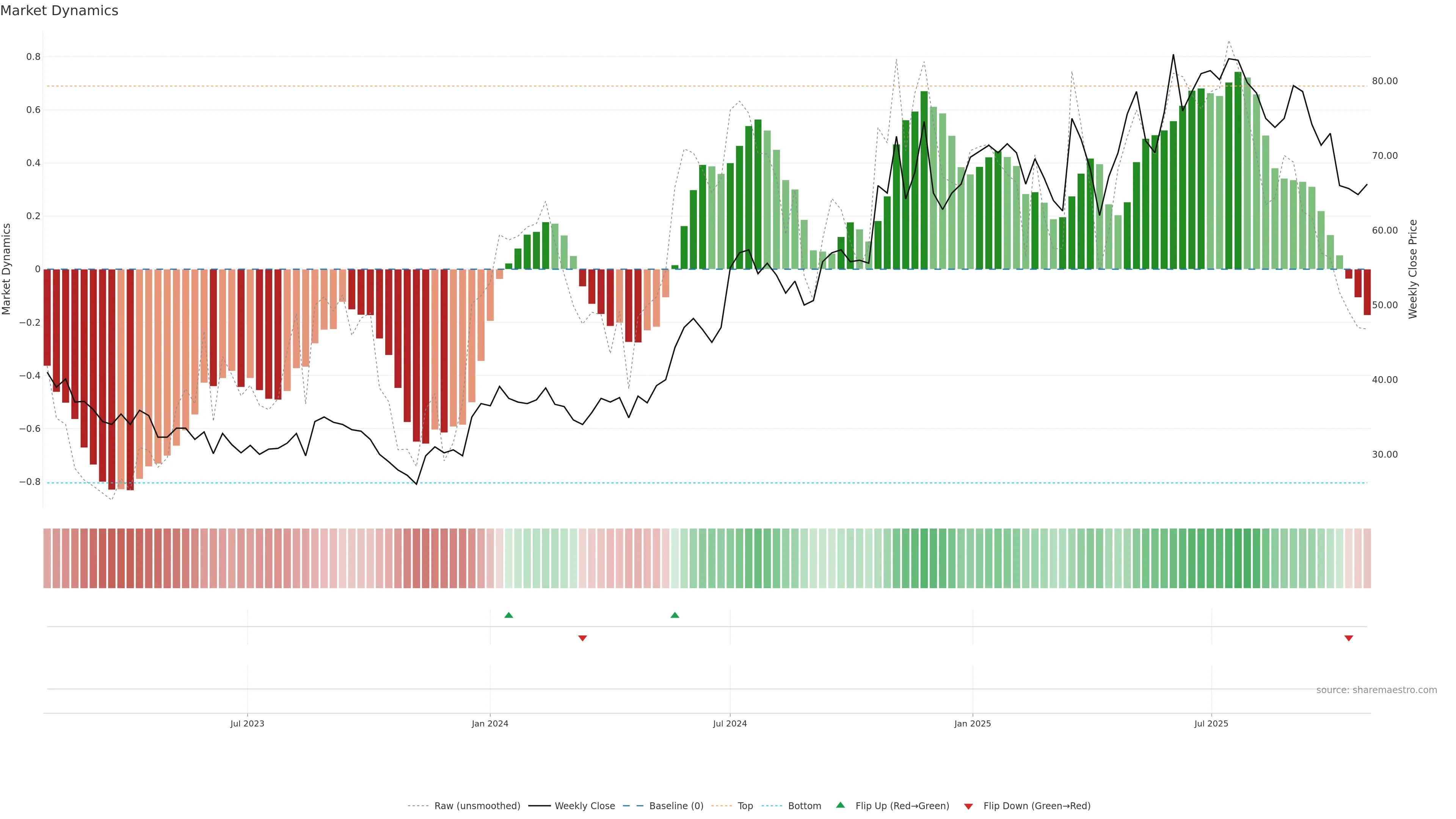The image size is (1456, 819).
Task: Click the Jul 2023 x-axis label
Action: [x=247, y=723]
